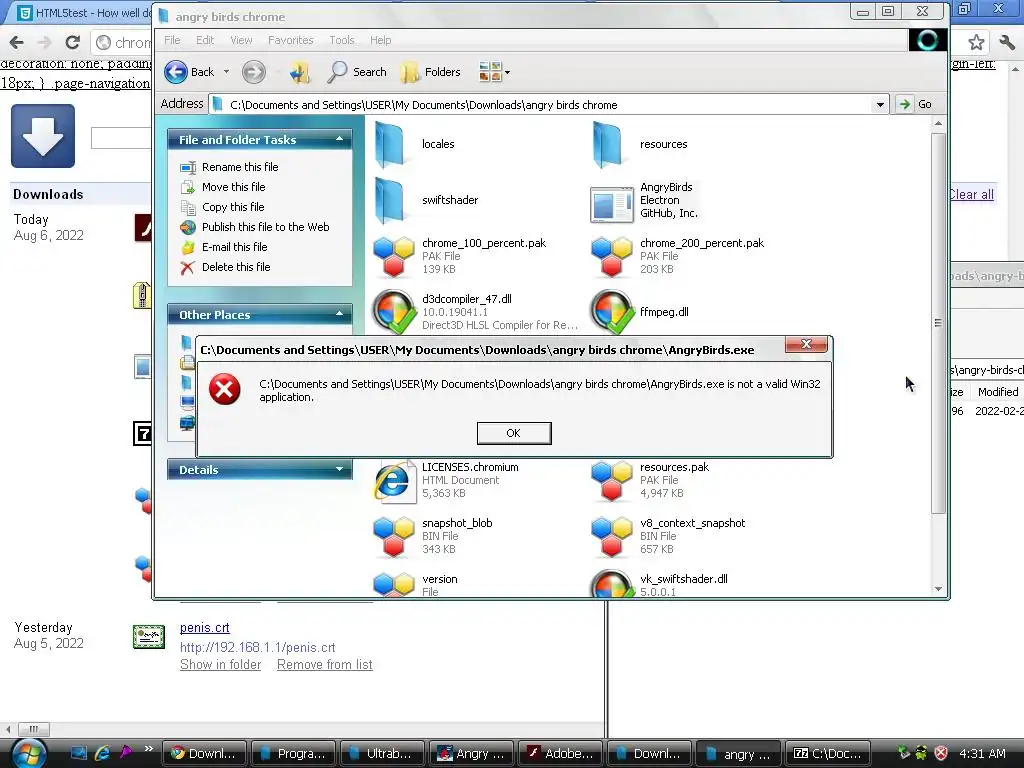Image resolution: width=1024 pixels, height=768 pixels.
Task: Open the File menu
Action: 172,40
